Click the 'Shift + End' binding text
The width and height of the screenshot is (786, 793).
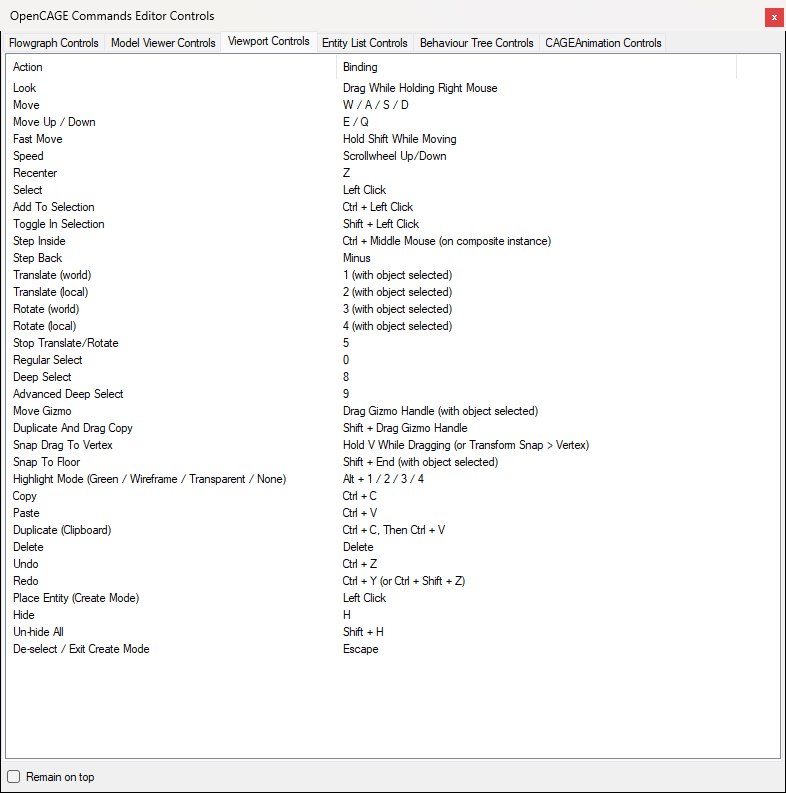(x=420, y=462)
